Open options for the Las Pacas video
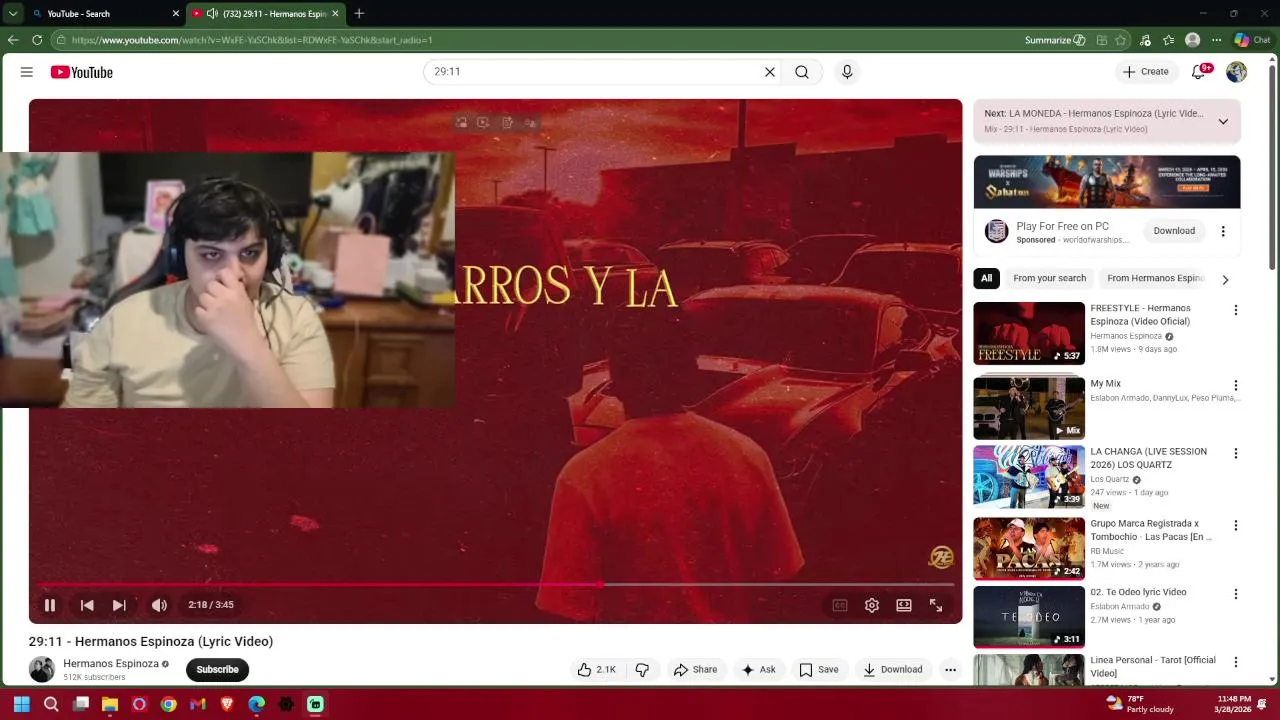1280x720 pixels. [x=1236, y=525]
